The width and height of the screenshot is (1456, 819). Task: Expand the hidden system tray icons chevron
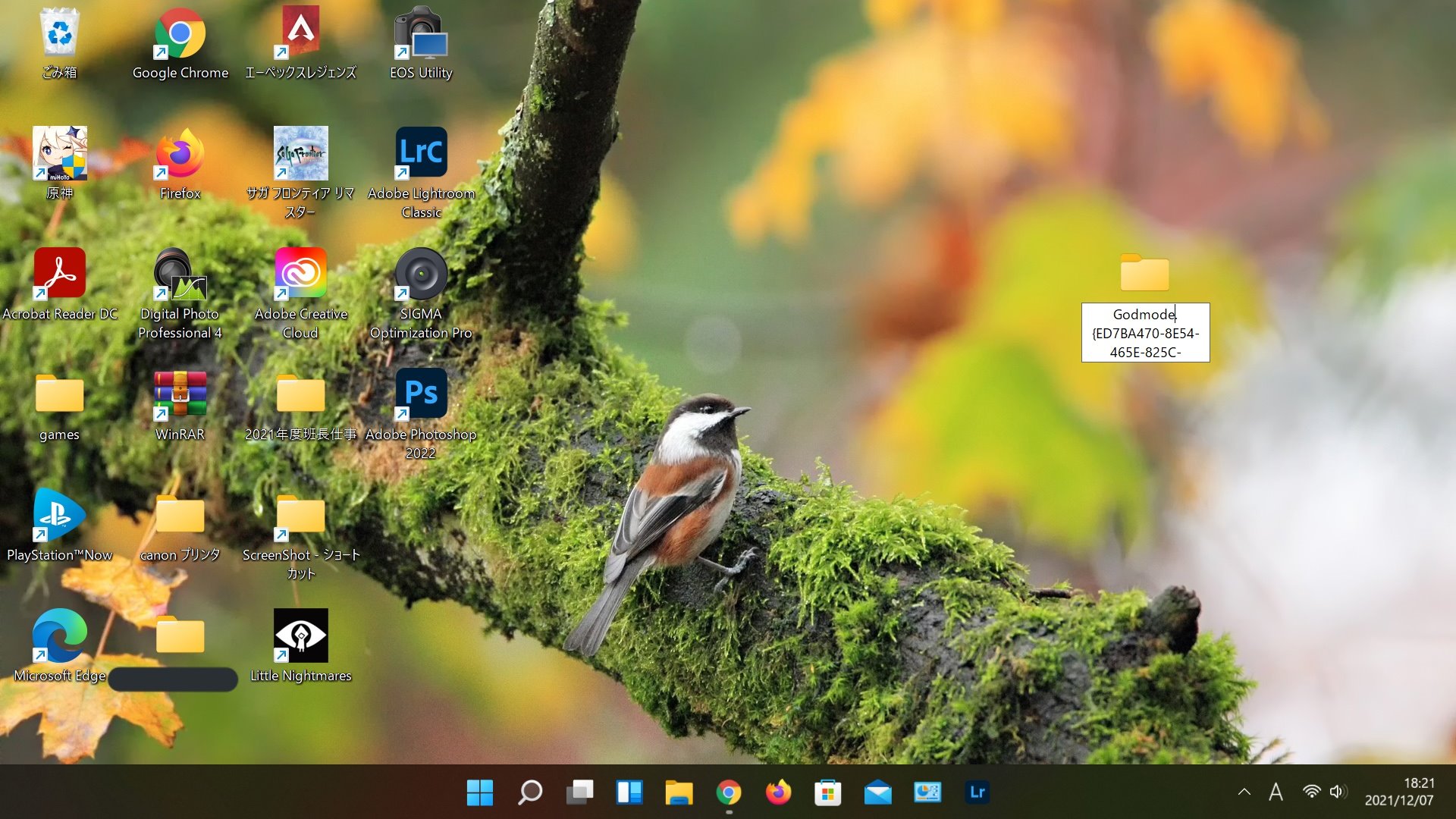click(1244, 792)
